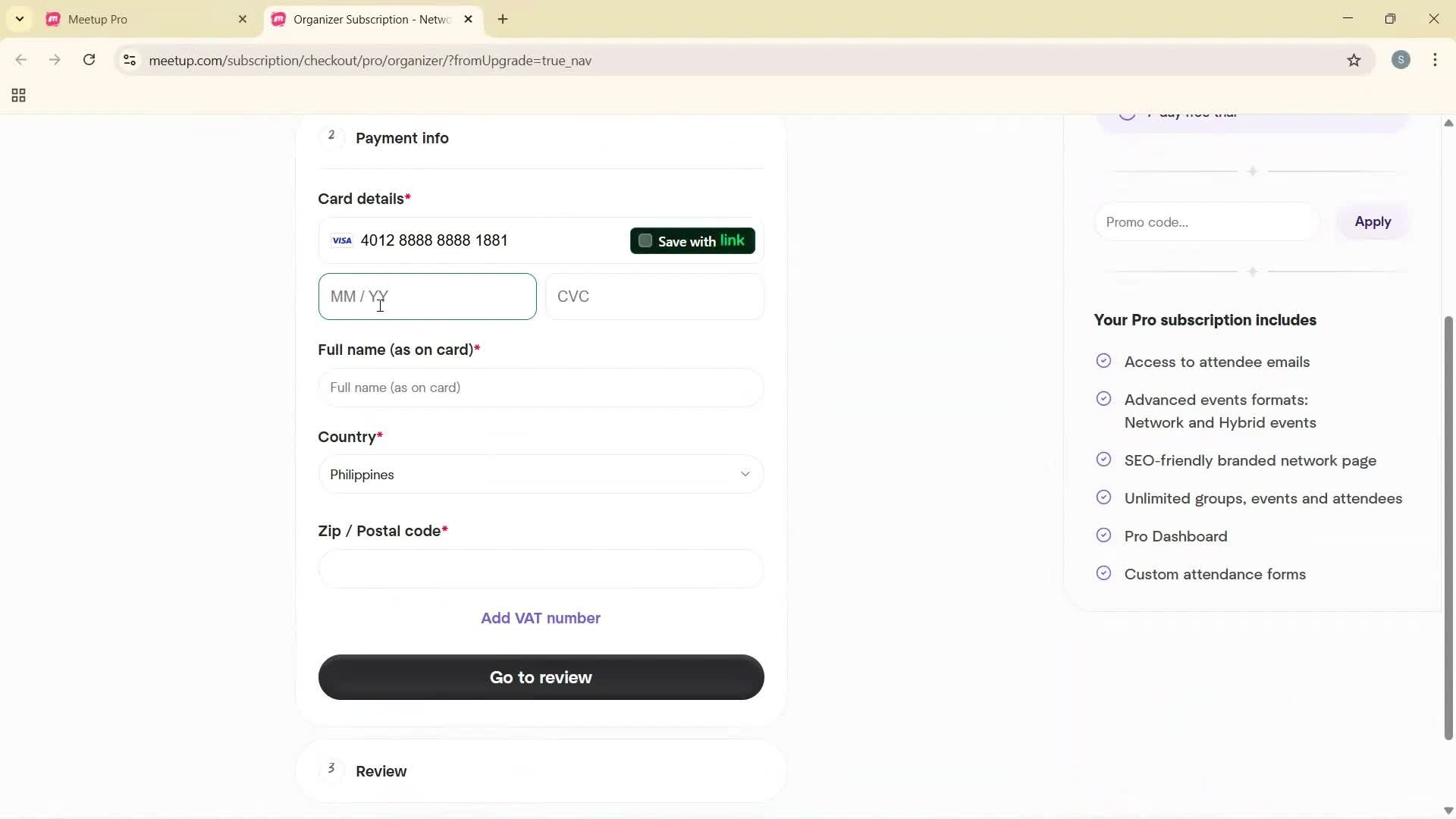Reload the checkout page
Image resolution: width=1456 pixels, height=819 pixels.
[x=89, y=60]
